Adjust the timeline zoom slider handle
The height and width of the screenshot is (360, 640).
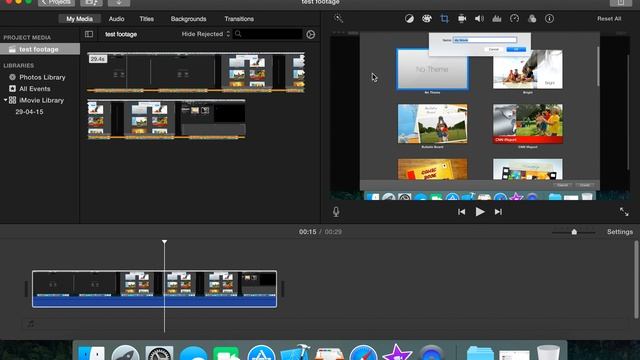tap(574, 232)
